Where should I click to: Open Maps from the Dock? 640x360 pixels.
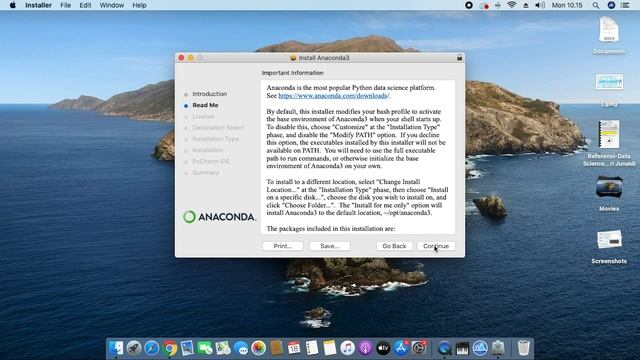point(223,348)
